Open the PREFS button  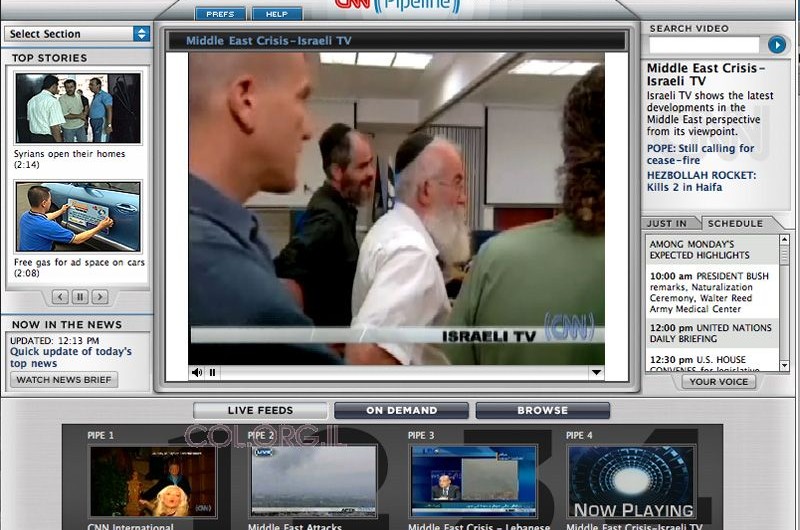pyautogui.click(x=220, y=14)
